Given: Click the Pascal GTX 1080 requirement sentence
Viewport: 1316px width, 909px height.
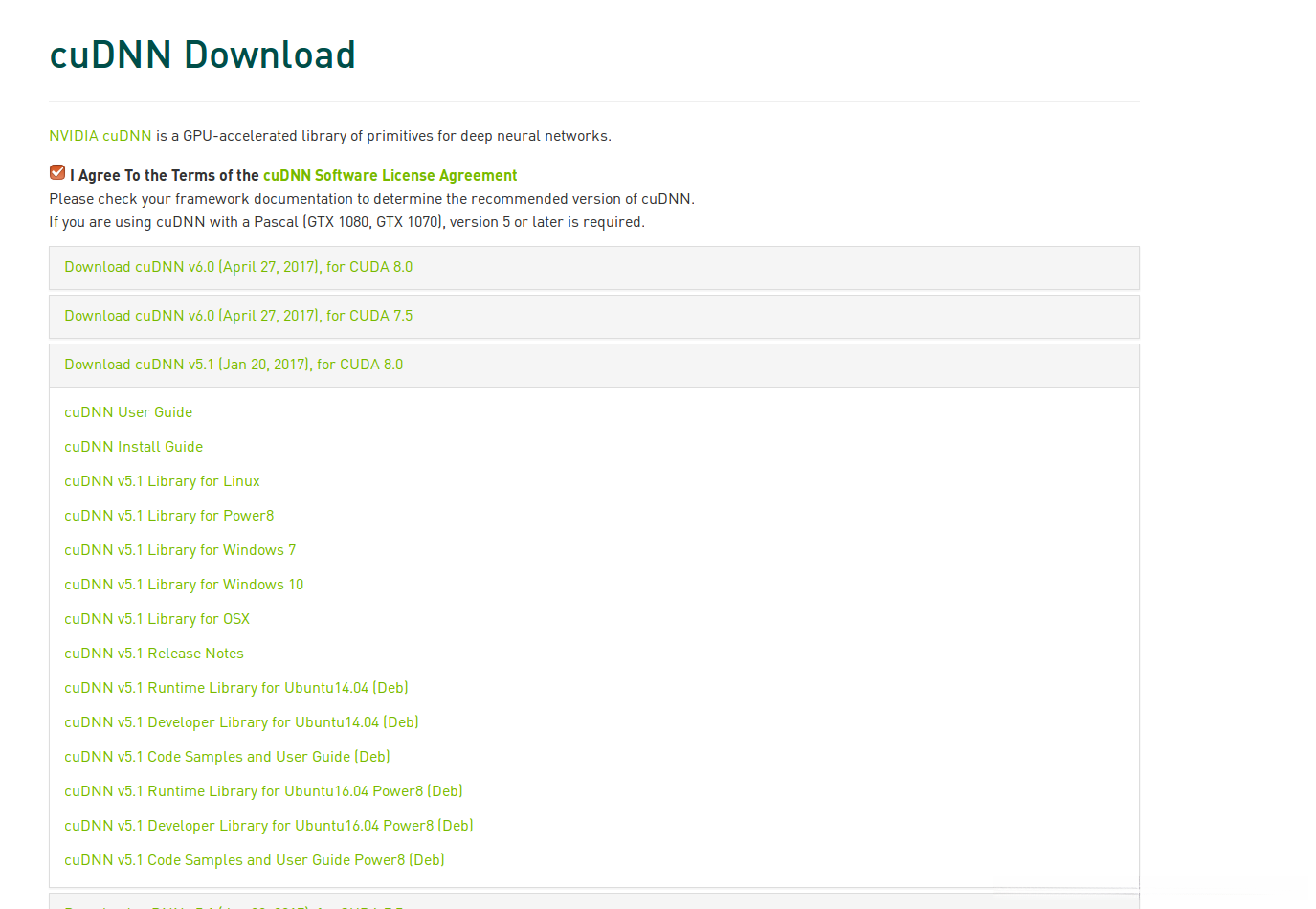Looking at the screenshot, I should 347,222.
